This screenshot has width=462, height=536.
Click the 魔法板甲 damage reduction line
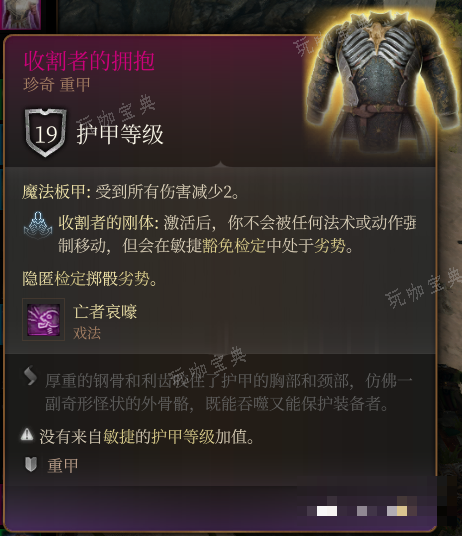coord(131,191)
